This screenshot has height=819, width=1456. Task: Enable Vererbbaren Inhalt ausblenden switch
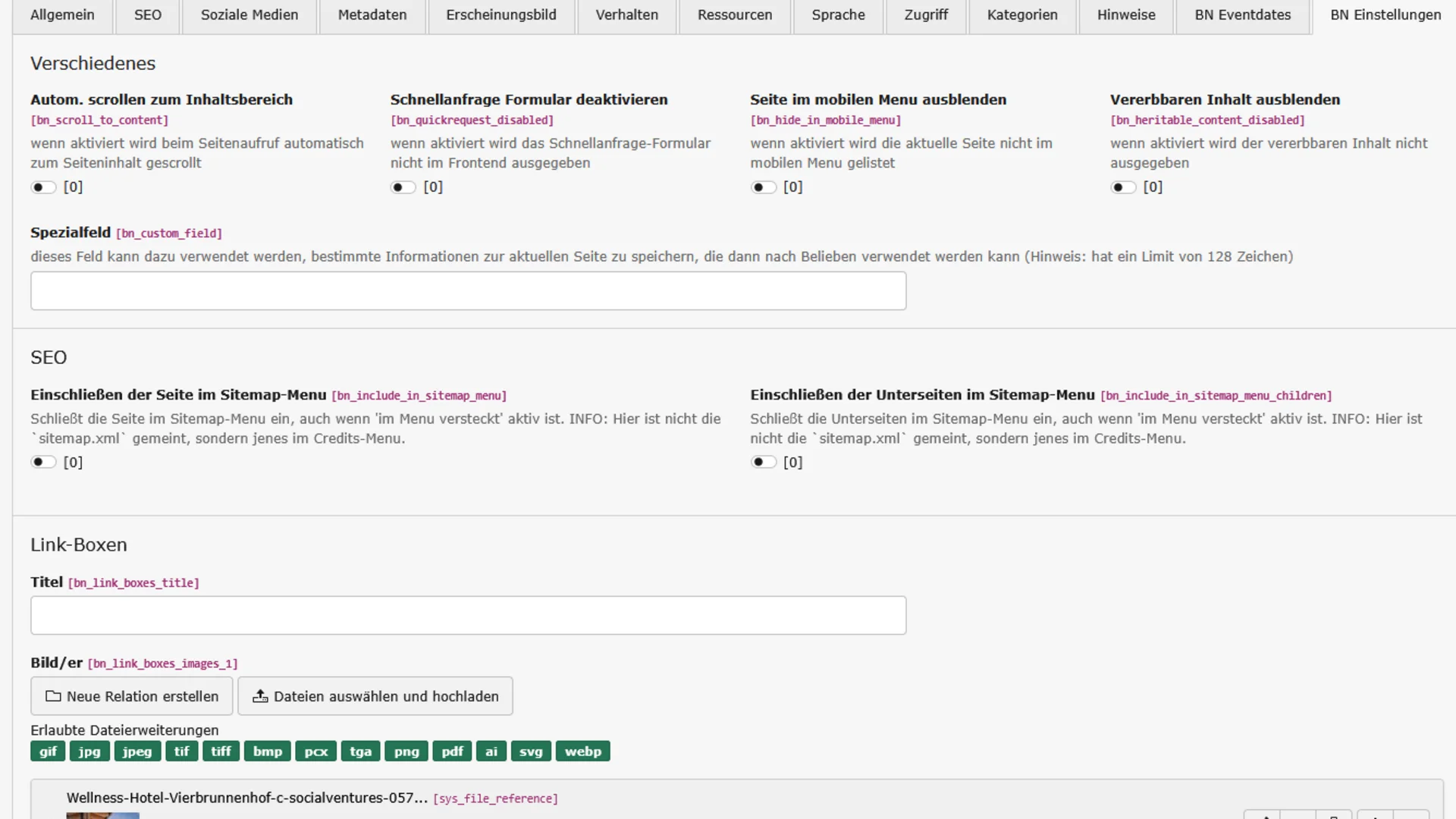pyautogui.click(x=1123, y=187)
